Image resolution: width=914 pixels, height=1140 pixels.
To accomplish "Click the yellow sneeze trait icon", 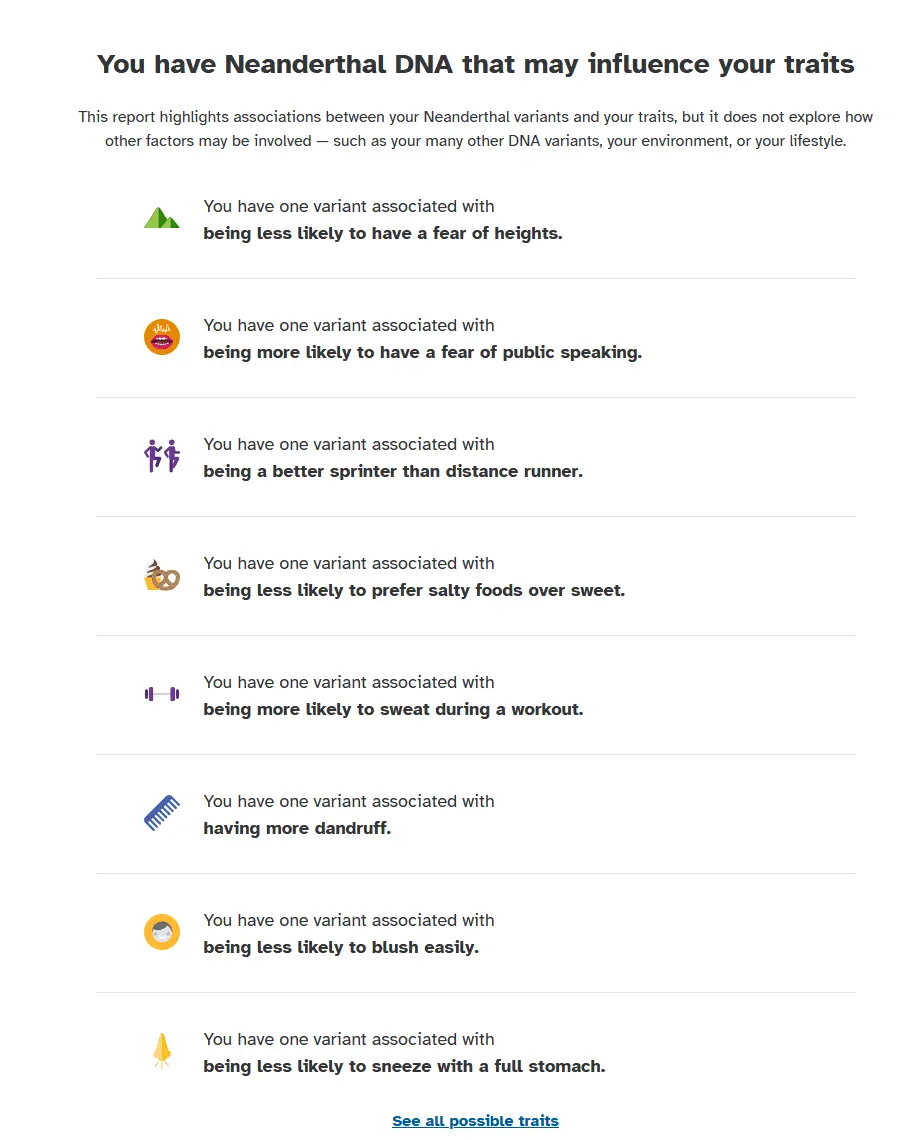I will click(x=161, y=1051).
